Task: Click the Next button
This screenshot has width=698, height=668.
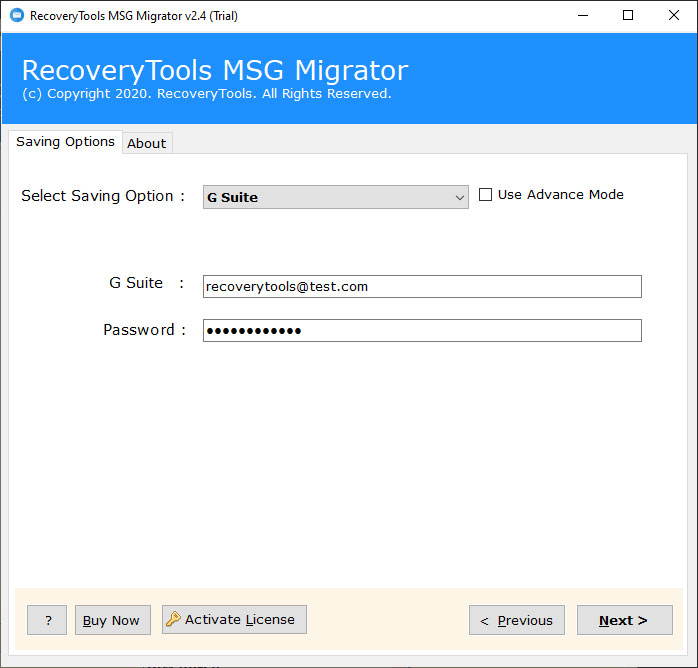Action: coord(625,620)
